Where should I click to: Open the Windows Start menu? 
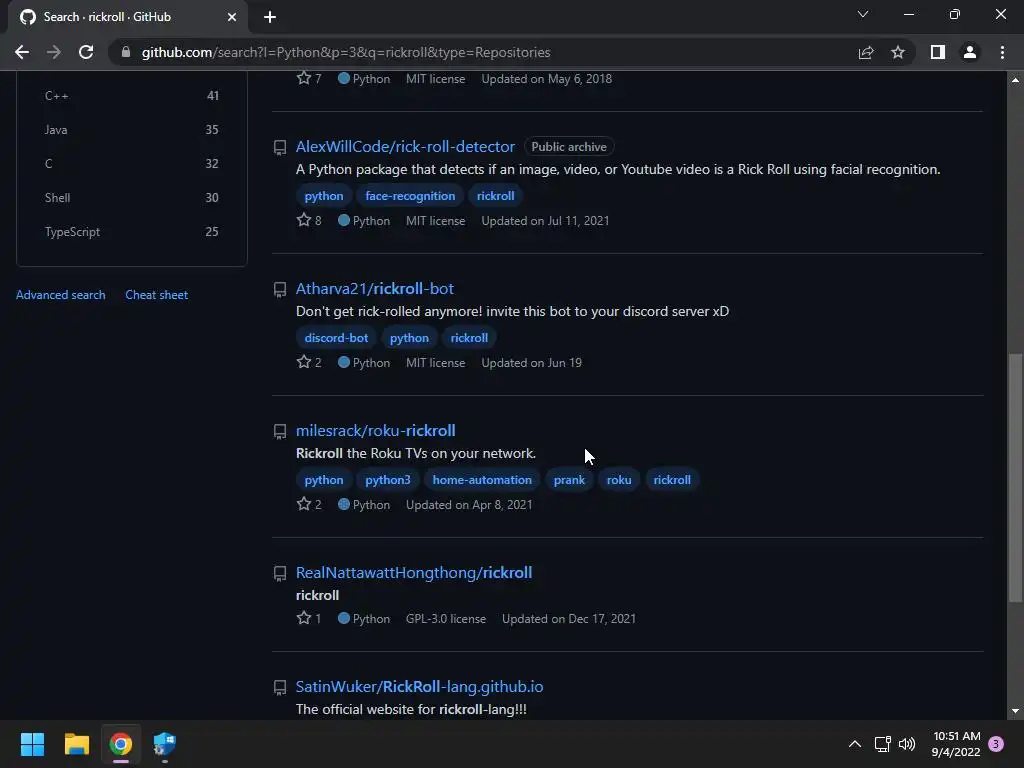point(32,744)
